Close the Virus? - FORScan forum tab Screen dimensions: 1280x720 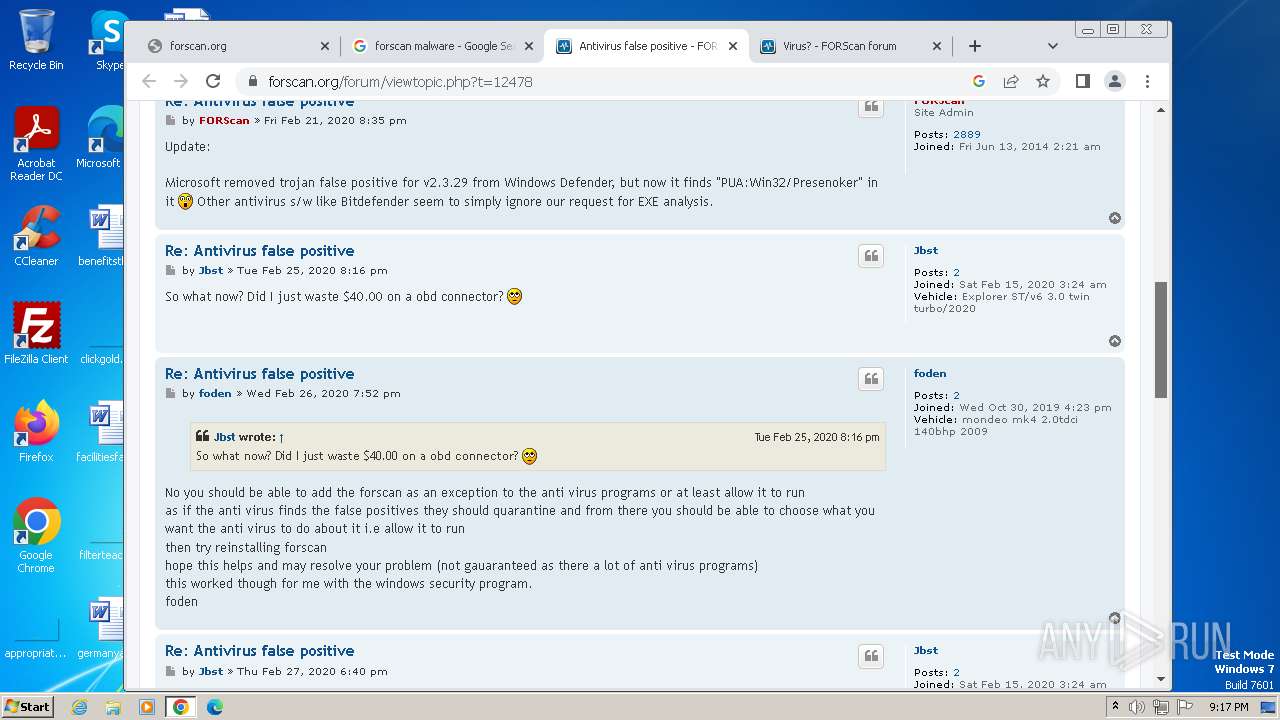click(x=937, y=46)
